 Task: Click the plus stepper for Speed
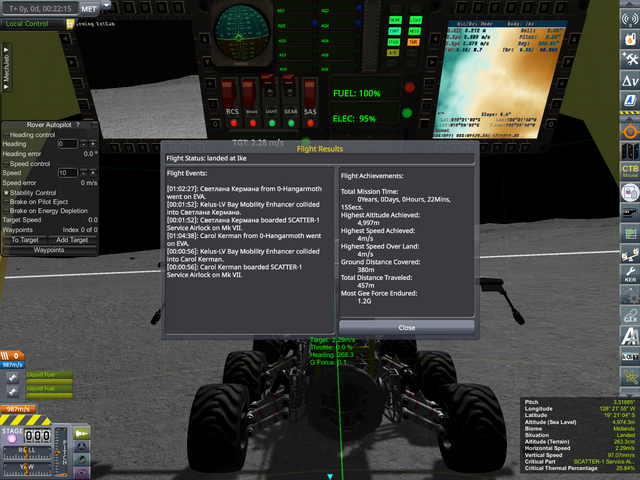tap(93, 173)
